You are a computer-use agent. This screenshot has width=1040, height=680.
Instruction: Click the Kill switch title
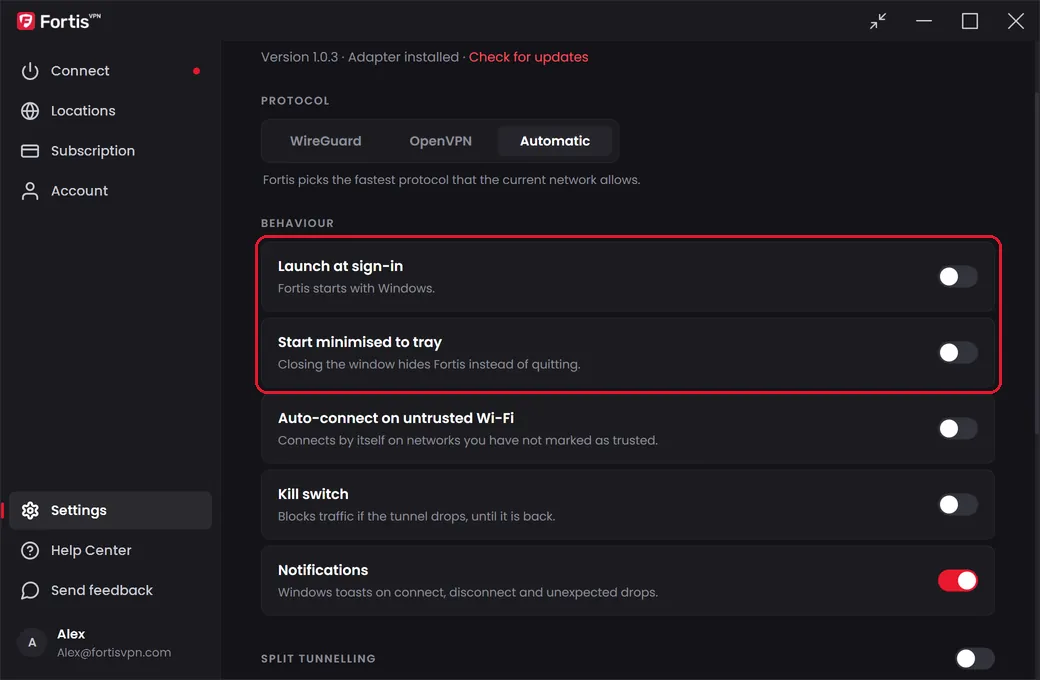(313, 494)
